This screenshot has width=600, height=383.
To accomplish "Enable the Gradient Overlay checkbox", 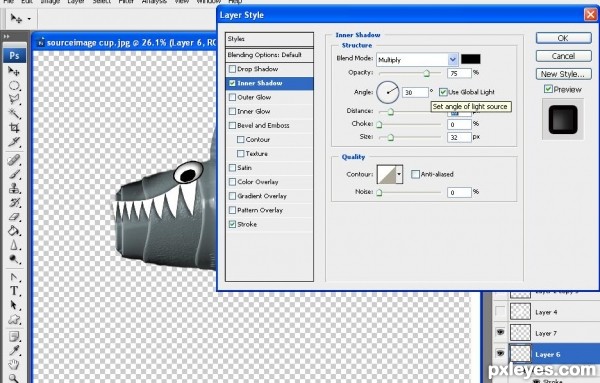I will pos(232,196).
